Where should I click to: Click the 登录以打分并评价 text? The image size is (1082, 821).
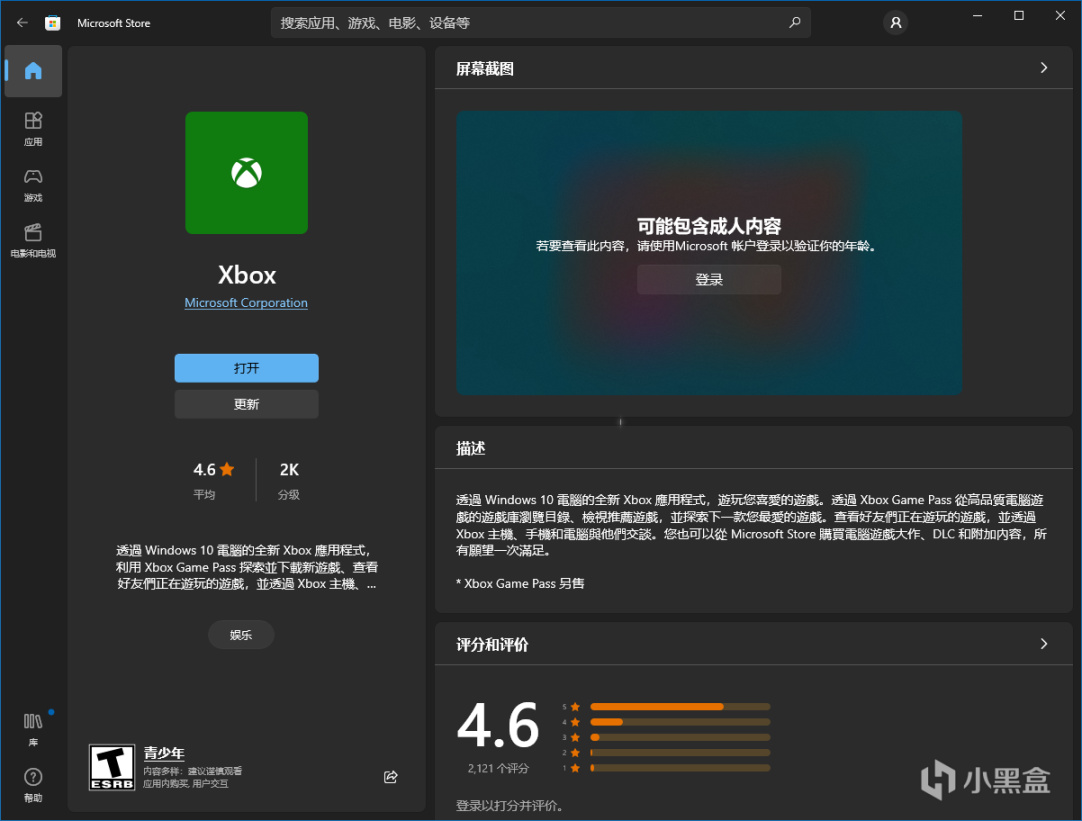pyautogui.click(x=509, y=805)
